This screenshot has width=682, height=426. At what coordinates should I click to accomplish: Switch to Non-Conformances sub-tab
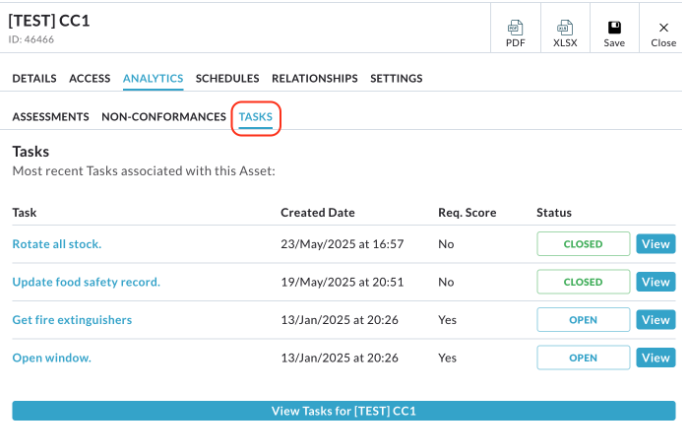pos(164,117)
